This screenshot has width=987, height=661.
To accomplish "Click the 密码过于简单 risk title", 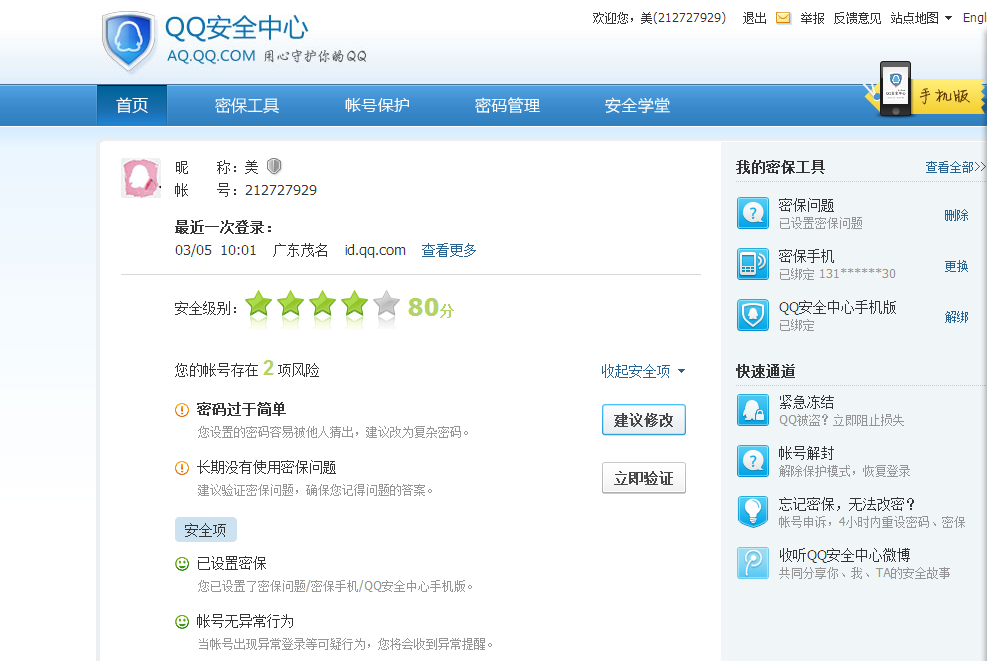I will 241,409.
